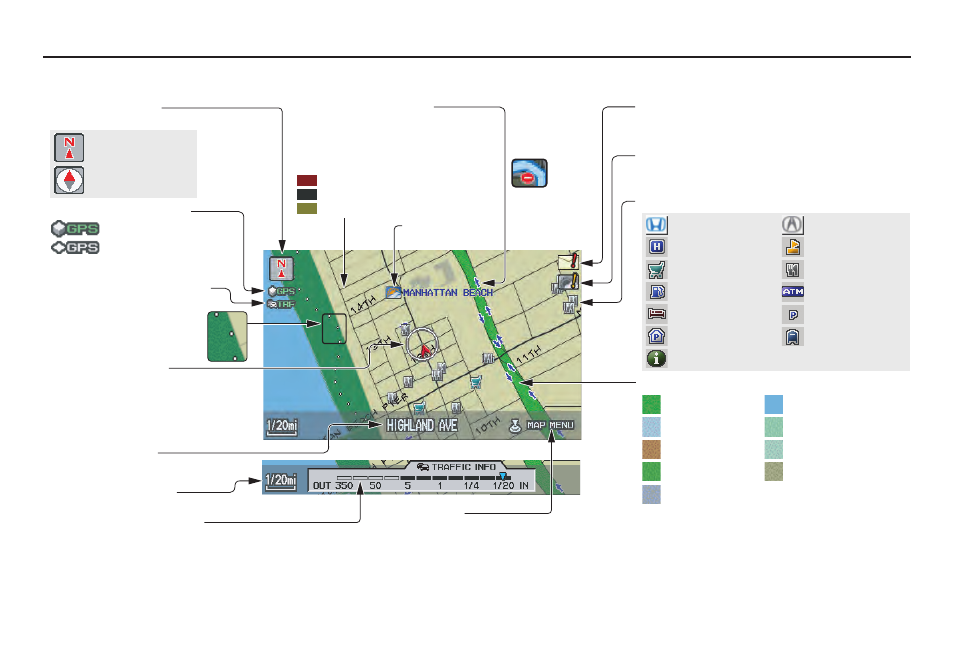Click the dark red color swatch

point(306,181)
